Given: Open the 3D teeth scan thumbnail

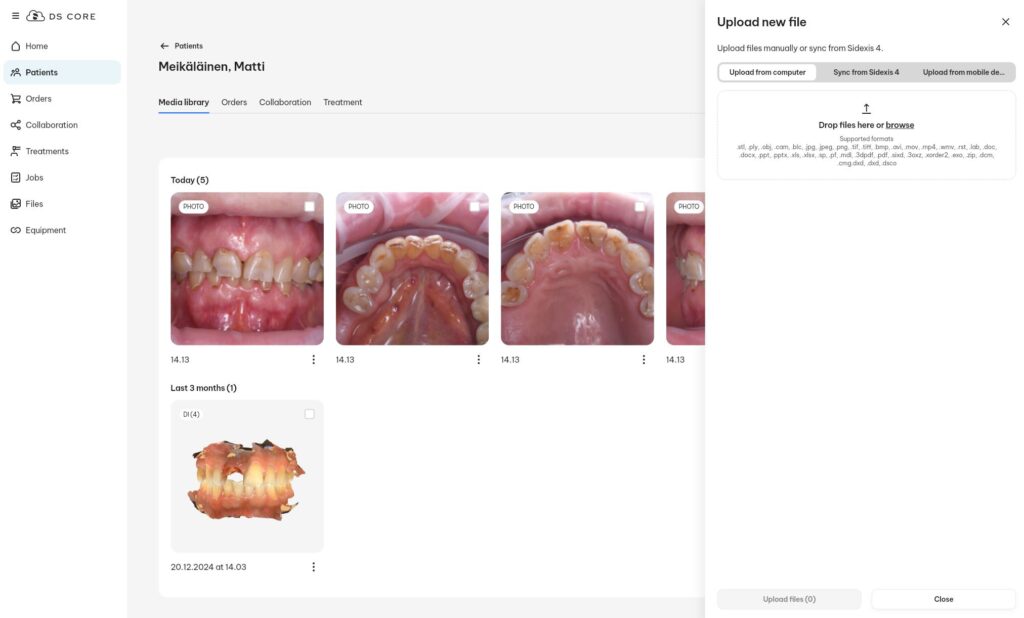Looking at the screenshot, I should tap(247, 477).
